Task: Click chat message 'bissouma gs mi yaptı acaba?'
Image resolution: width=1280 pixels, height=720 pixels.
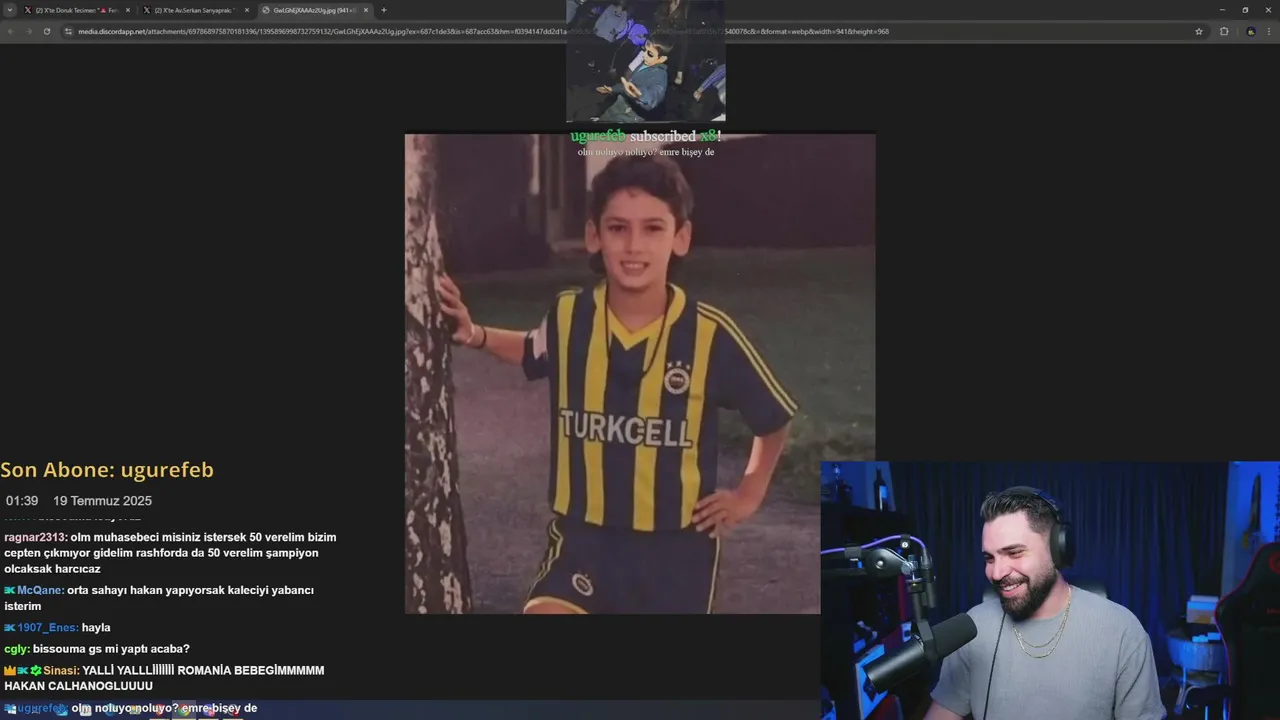Action: (x=111, y=649)
